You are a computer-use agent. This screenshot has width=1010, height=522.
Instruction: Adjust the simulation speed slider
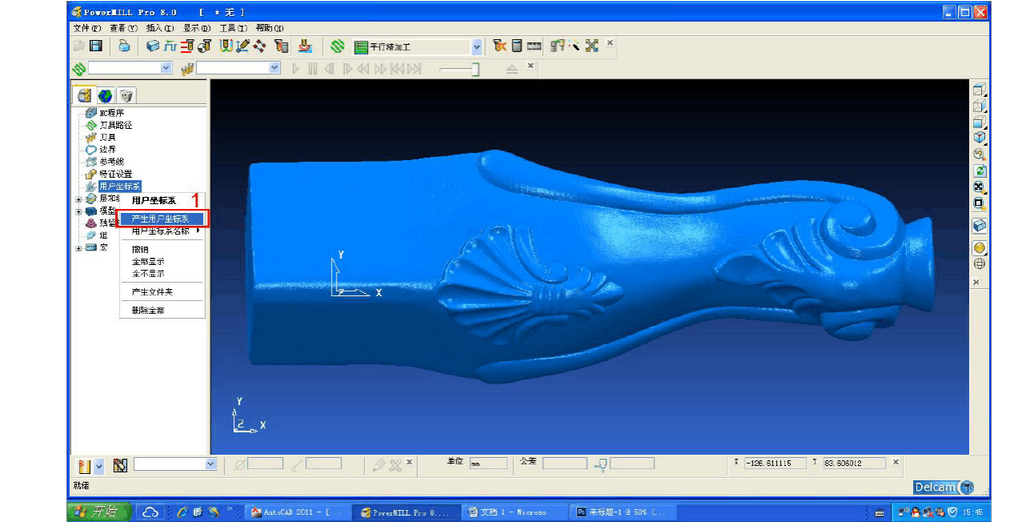tap(475, 69)
